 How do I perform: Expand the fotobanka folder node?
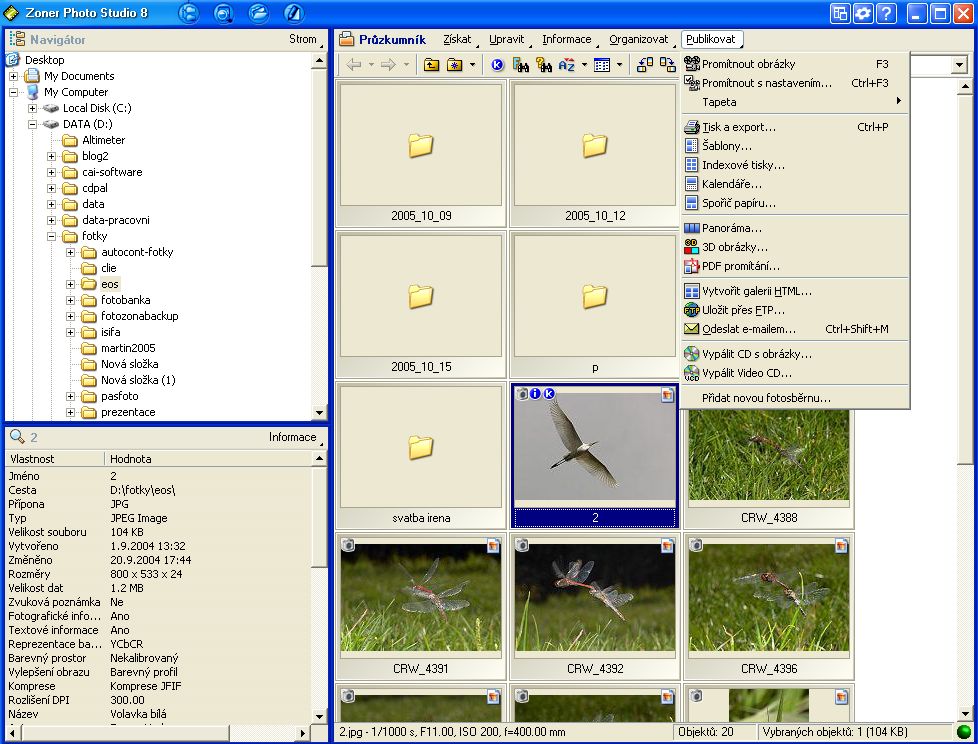coord(70,301)
